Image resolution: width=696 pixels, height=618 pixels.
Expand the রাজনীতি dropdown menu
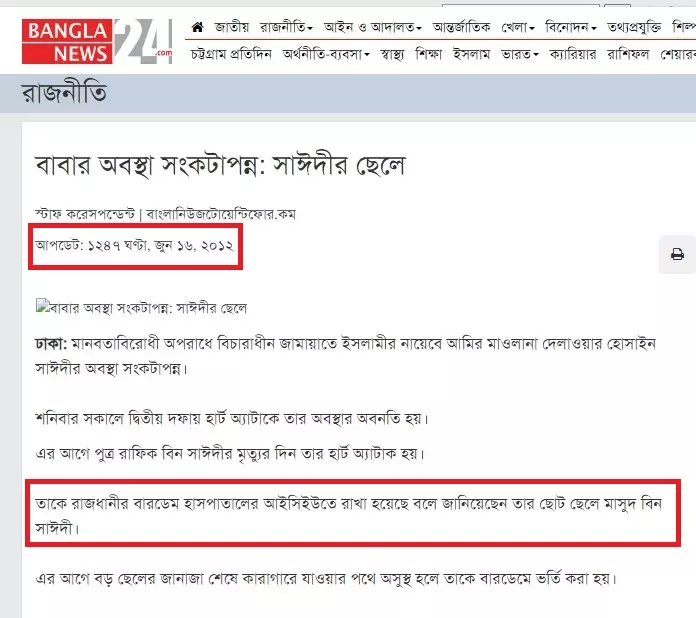click(286, 28)
